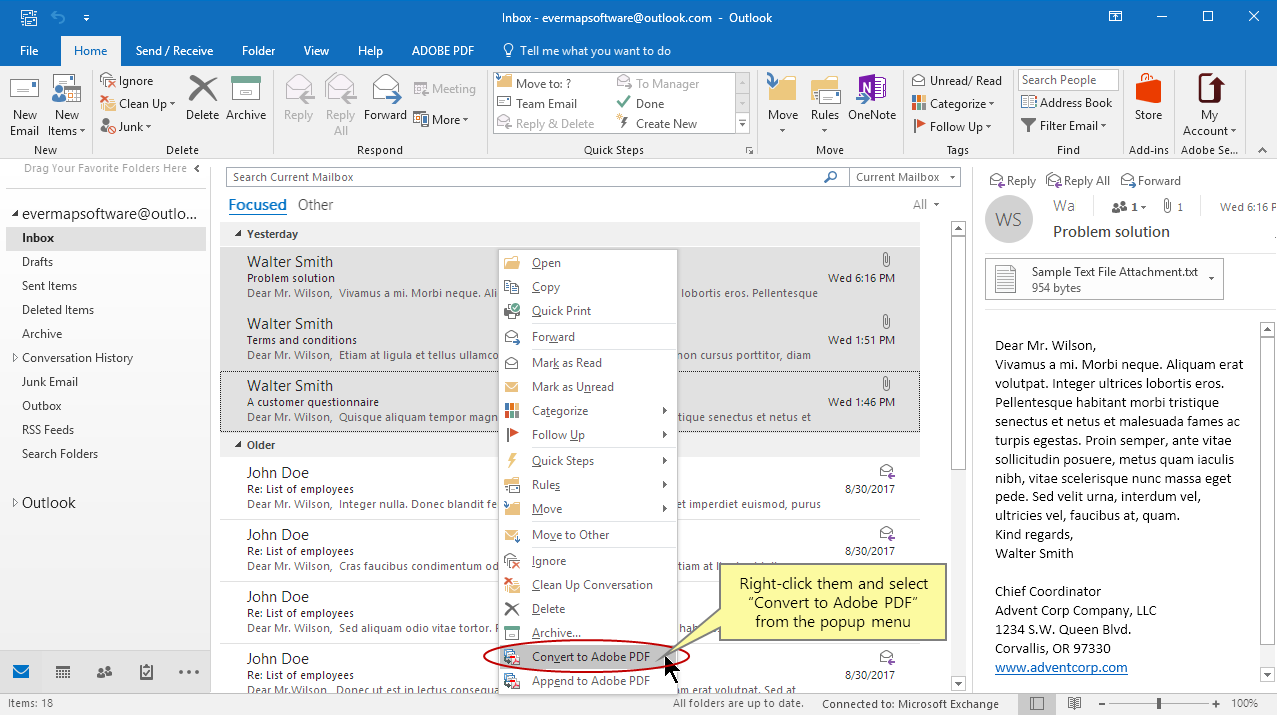The height and width of the screenshot is (720, 1280).
Task: Click the Archive icon in ribbon
Action: tap(246, 90)
